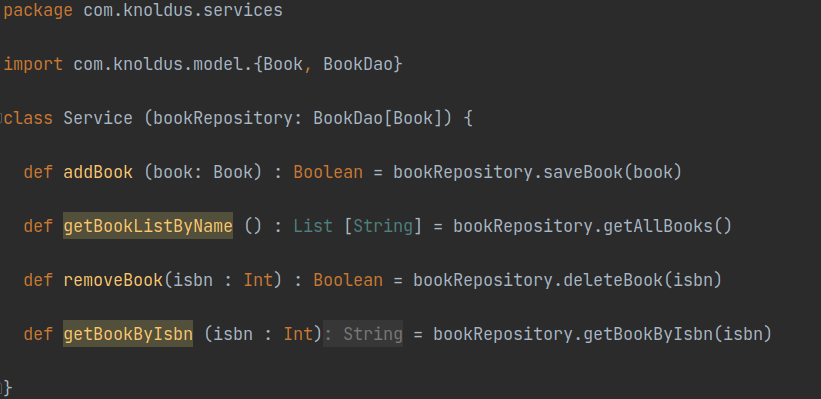Click ': String' inlay type hint
This screenshot has height=399, width=821.
tap(363, 334)
